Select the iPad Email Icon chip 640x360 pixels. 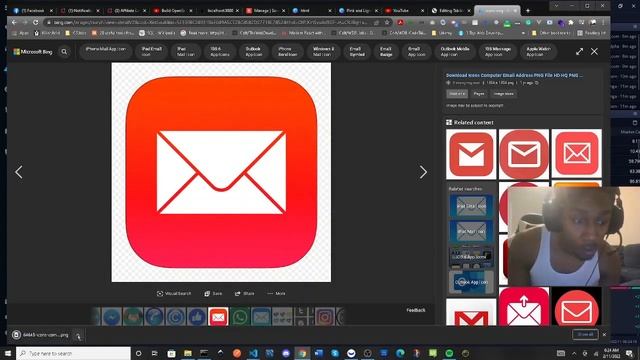pos(151,51)
